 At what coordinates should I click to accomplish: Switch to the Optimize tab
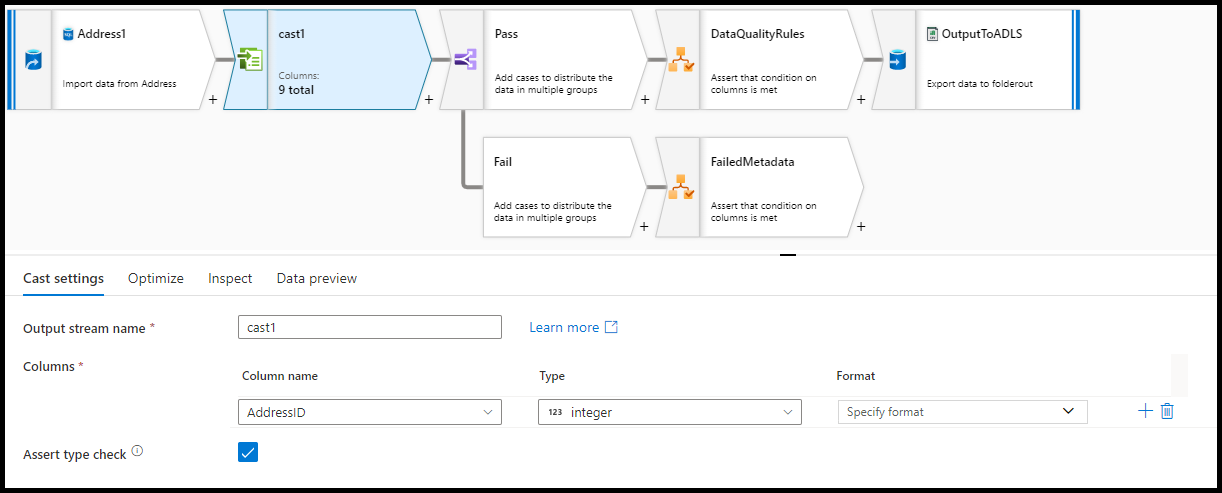tap(156, 278)
